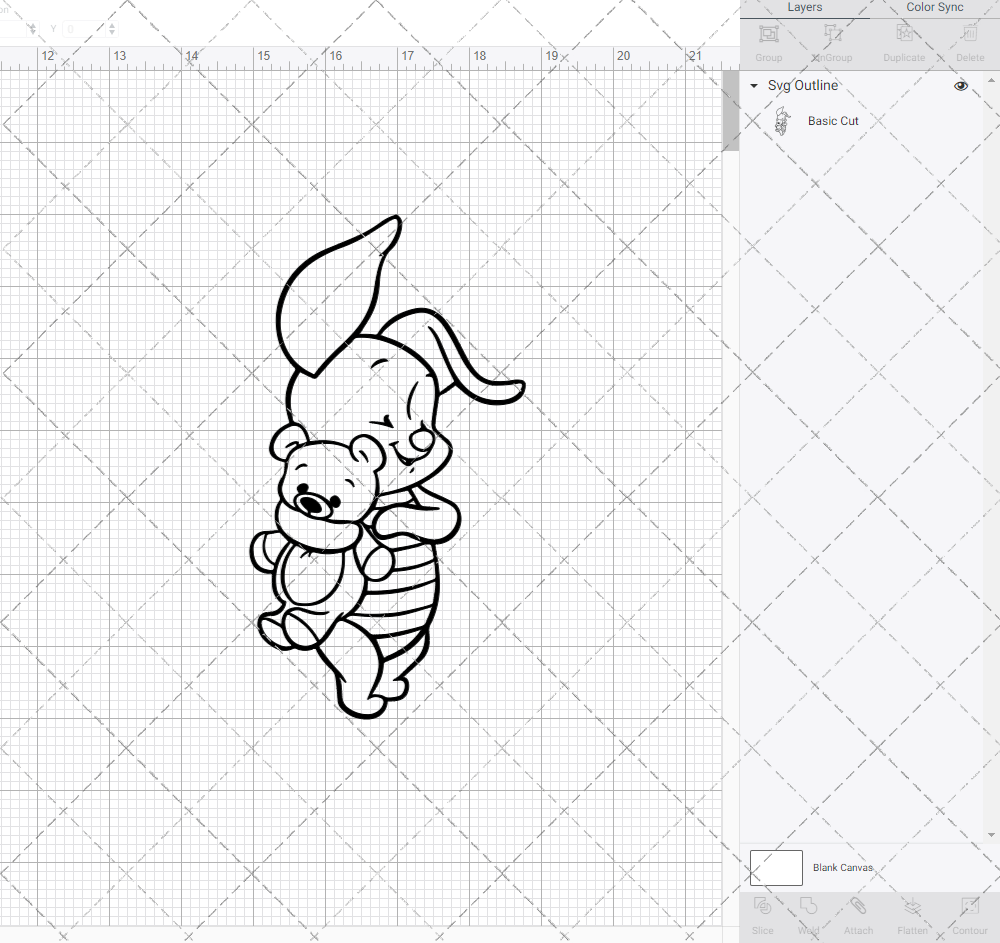Viewport: 1000px width, 943px height.
Task: Click the UnGroup icon
Action: click(x=832, y=33)
